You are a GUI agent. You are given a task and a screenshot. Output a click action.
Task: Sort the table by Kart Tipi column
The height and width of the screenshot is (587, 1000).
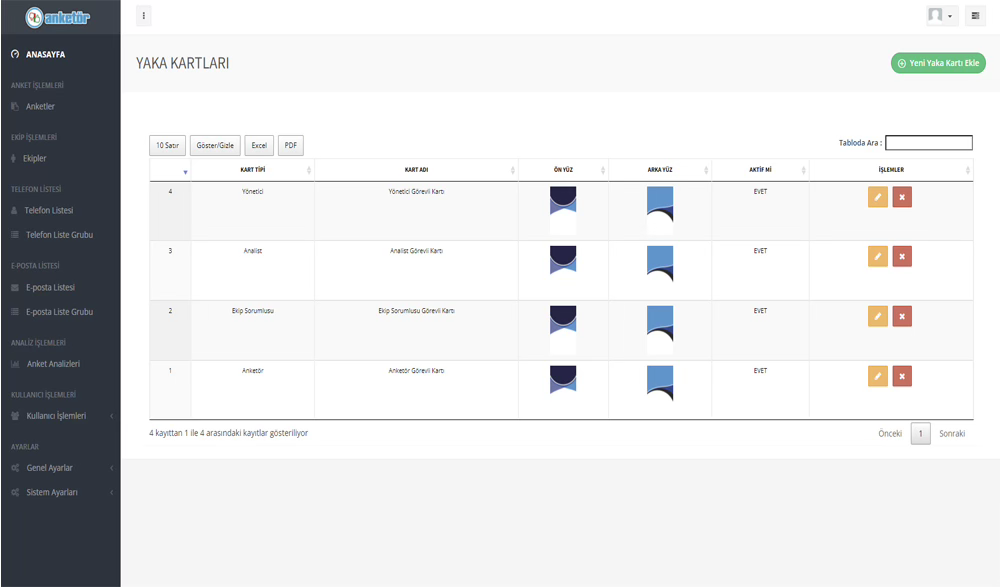click(x=253, y=171)
